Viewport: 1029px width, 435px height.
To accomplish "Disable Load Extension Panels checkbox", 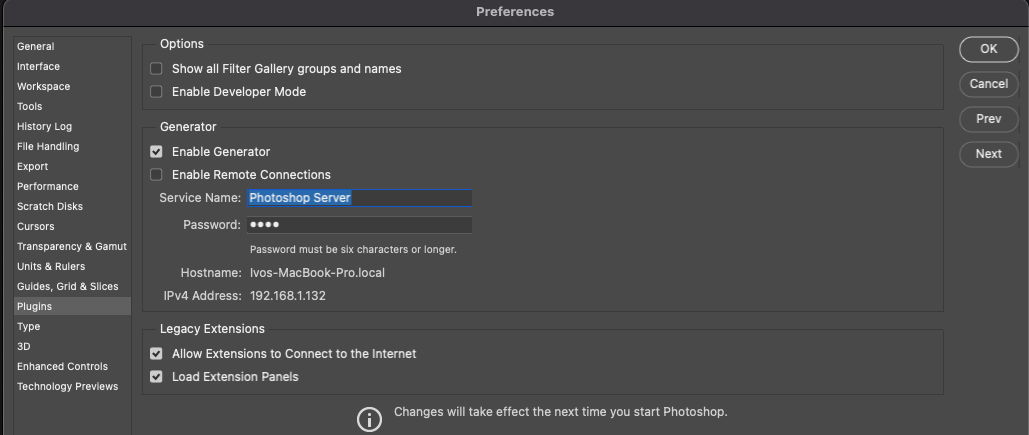I will (x=156, y=377).
